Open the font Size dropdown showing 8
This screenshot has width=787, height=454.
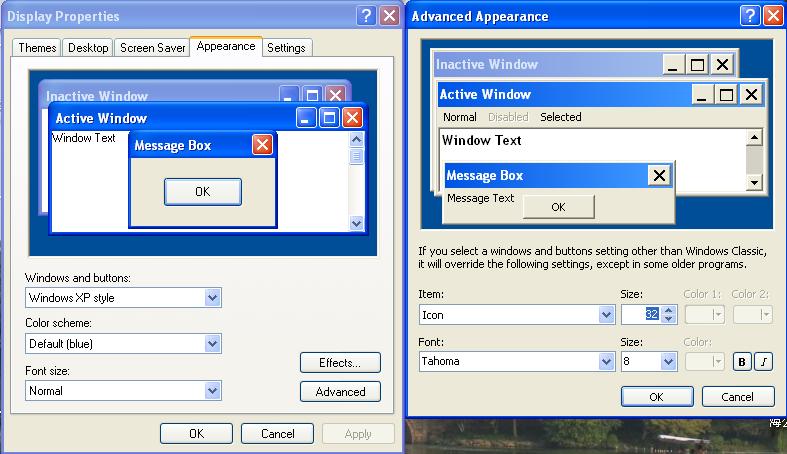click(x=668, y=361)
